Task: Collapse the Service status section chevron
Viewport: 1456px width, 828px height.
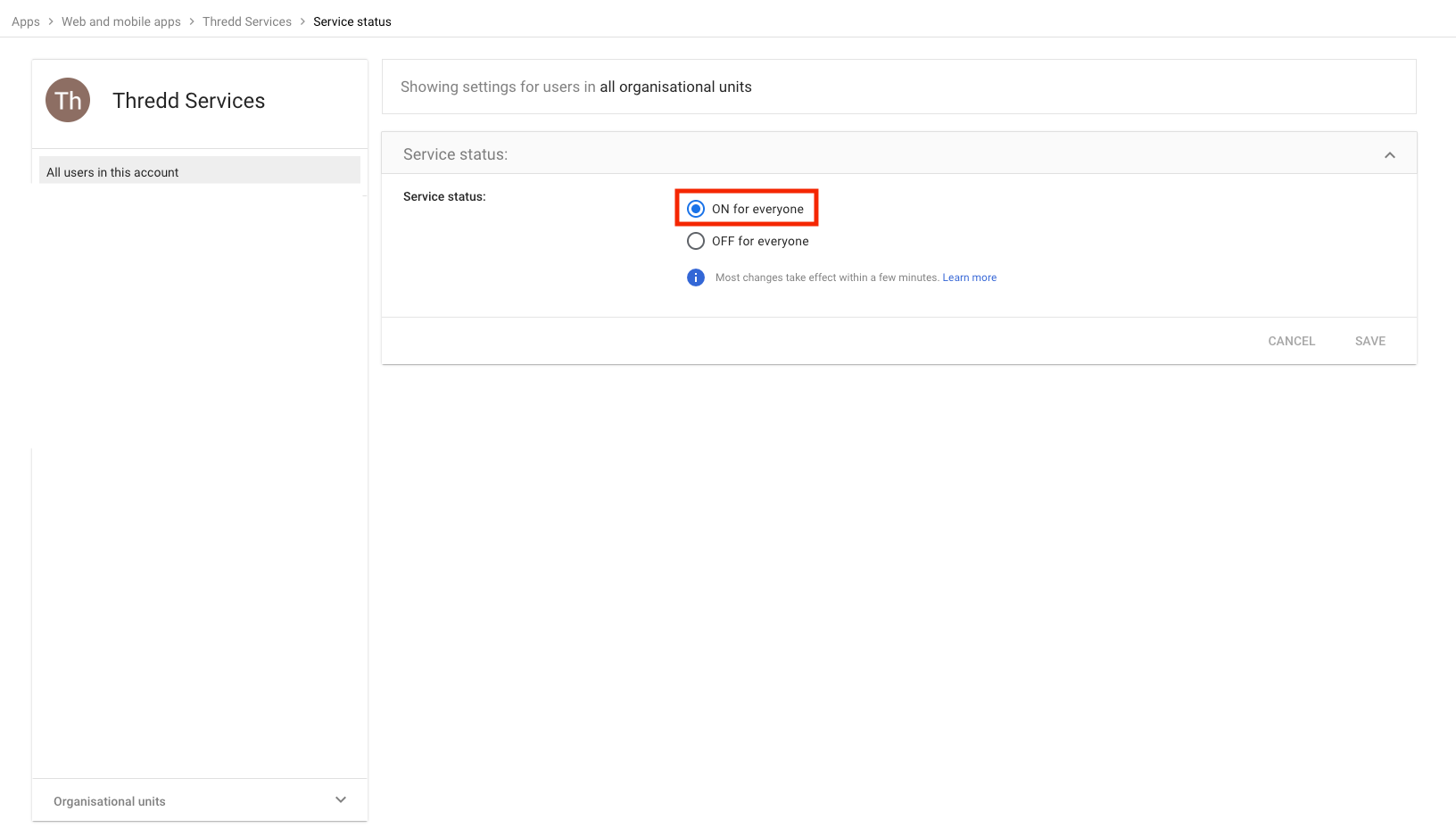Action: 1390,155
